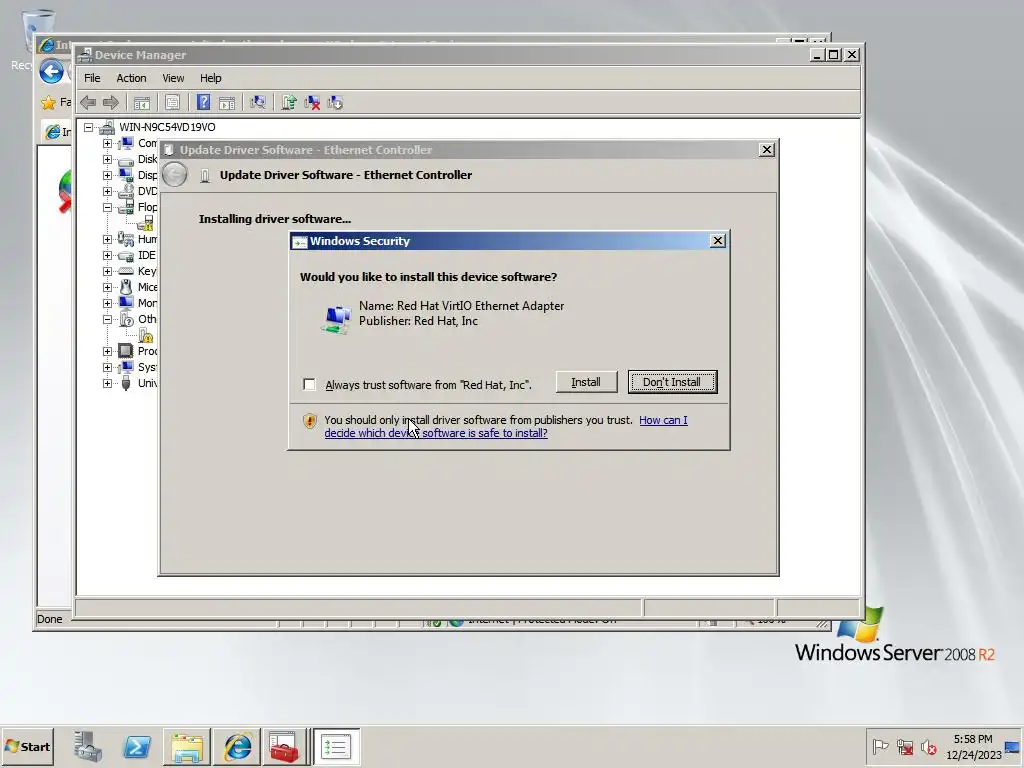Viewport: 1024px width, 768px height.
Task: Click the blue Help toolbar icon
Action: (203, 103)
